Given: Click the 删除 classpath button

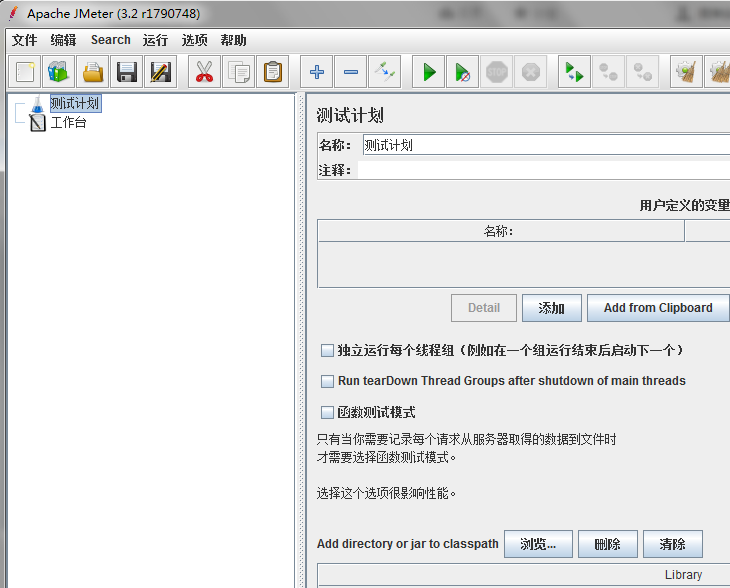Looking at the screenshot, I should click(x=608, y=544).
